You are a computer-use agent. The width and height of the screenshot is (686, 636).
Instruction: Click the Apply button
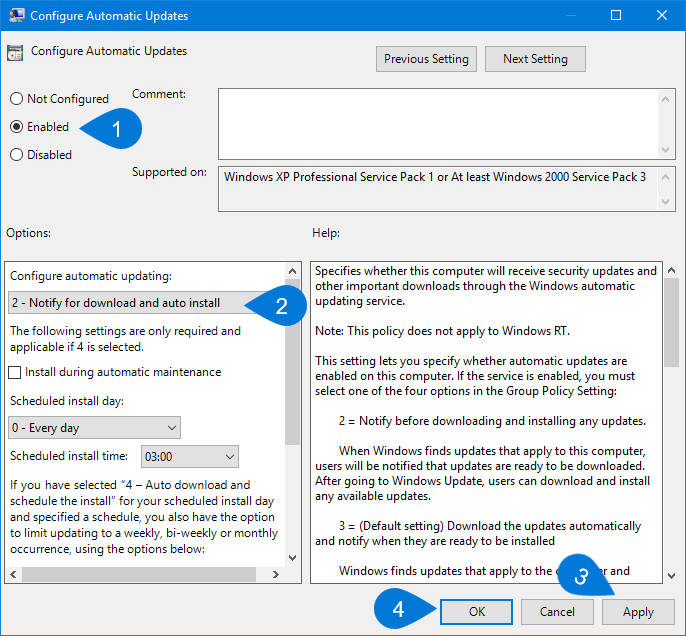(638, 612)
